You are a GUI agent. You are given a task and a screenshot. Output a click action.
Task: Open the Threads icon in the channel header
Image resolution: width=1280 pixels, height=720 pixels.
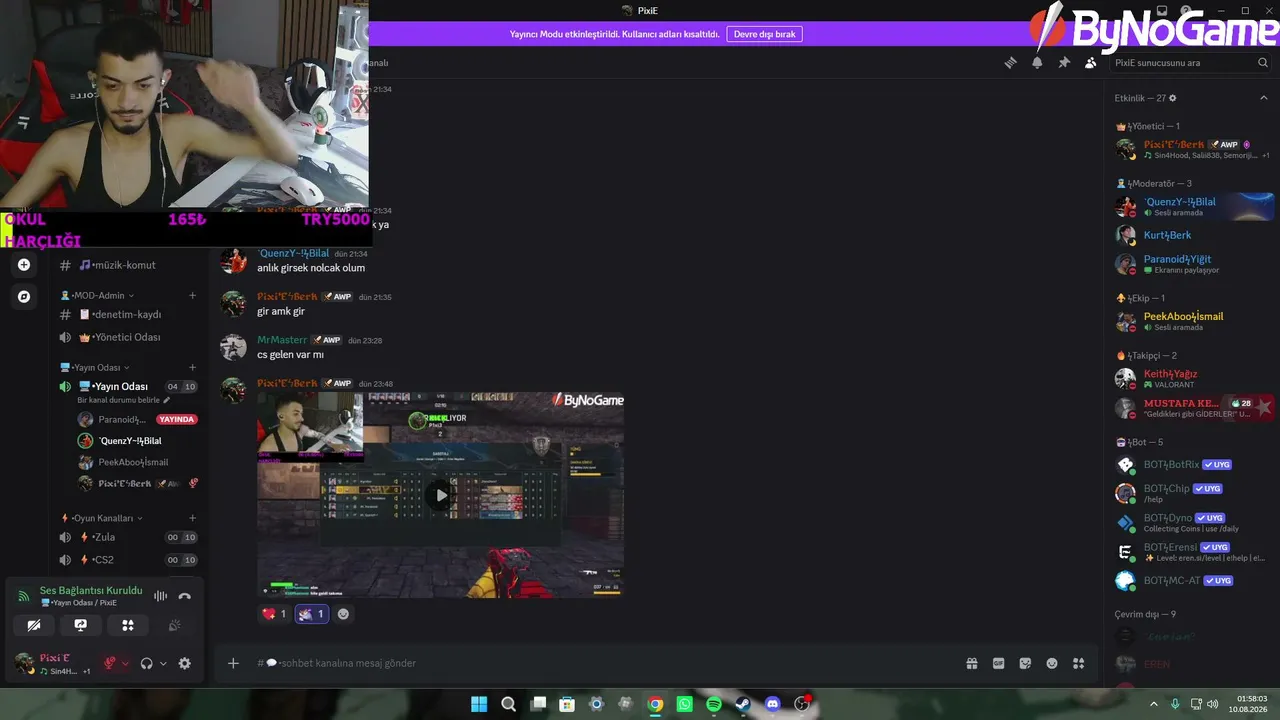pos(1010,62)
